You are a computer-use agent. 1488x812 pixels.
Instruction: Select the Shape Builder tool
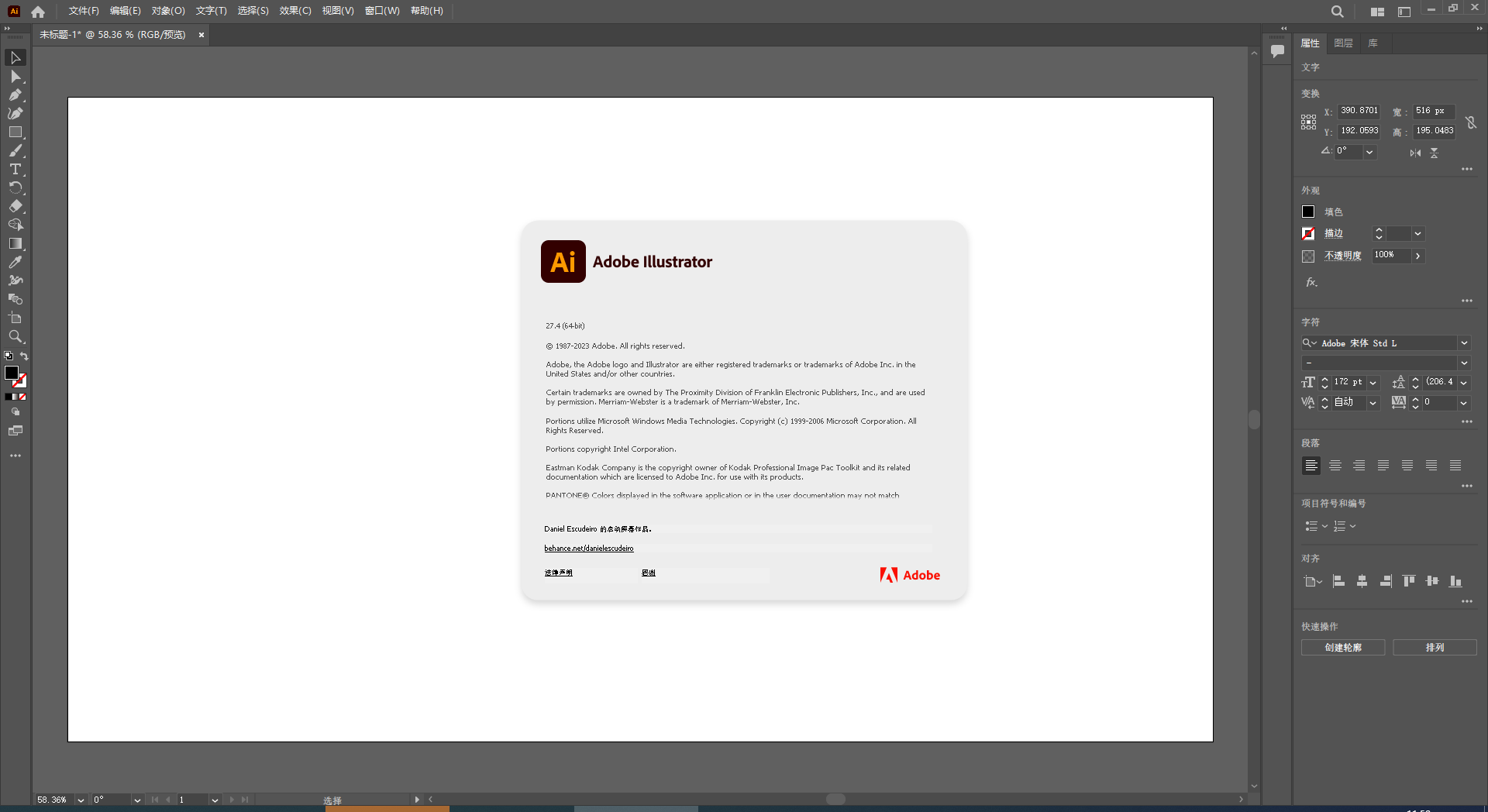(15, 225)
